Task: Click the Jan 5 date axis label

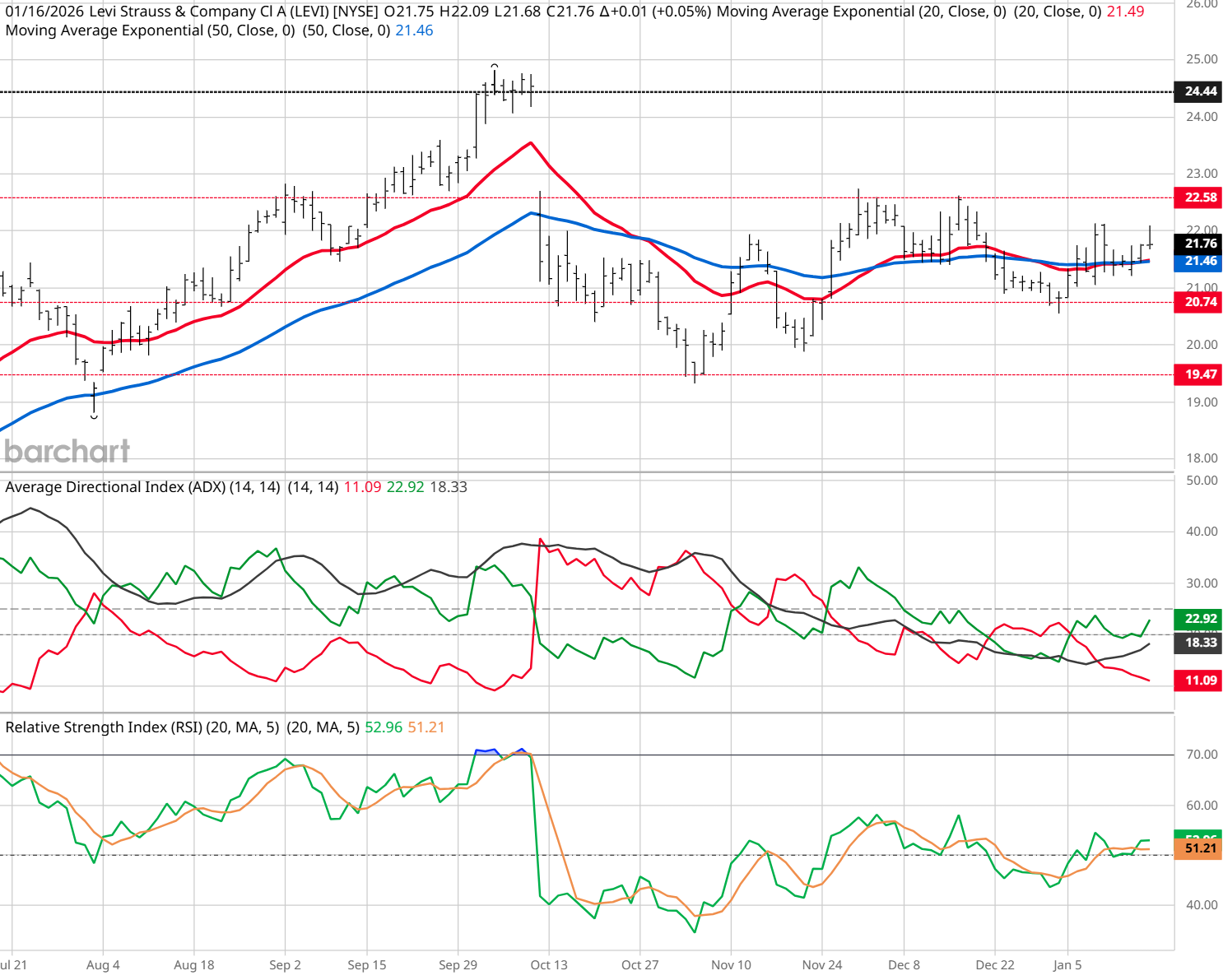Action: pos(1067,965)
